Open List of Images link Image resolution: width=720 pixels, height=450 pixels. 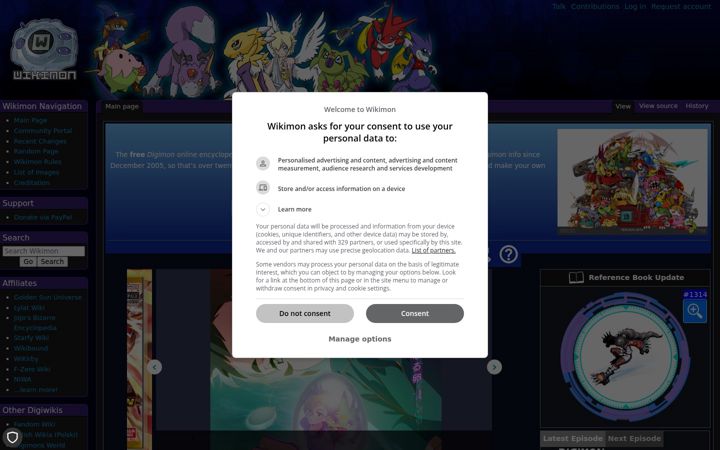36,173
